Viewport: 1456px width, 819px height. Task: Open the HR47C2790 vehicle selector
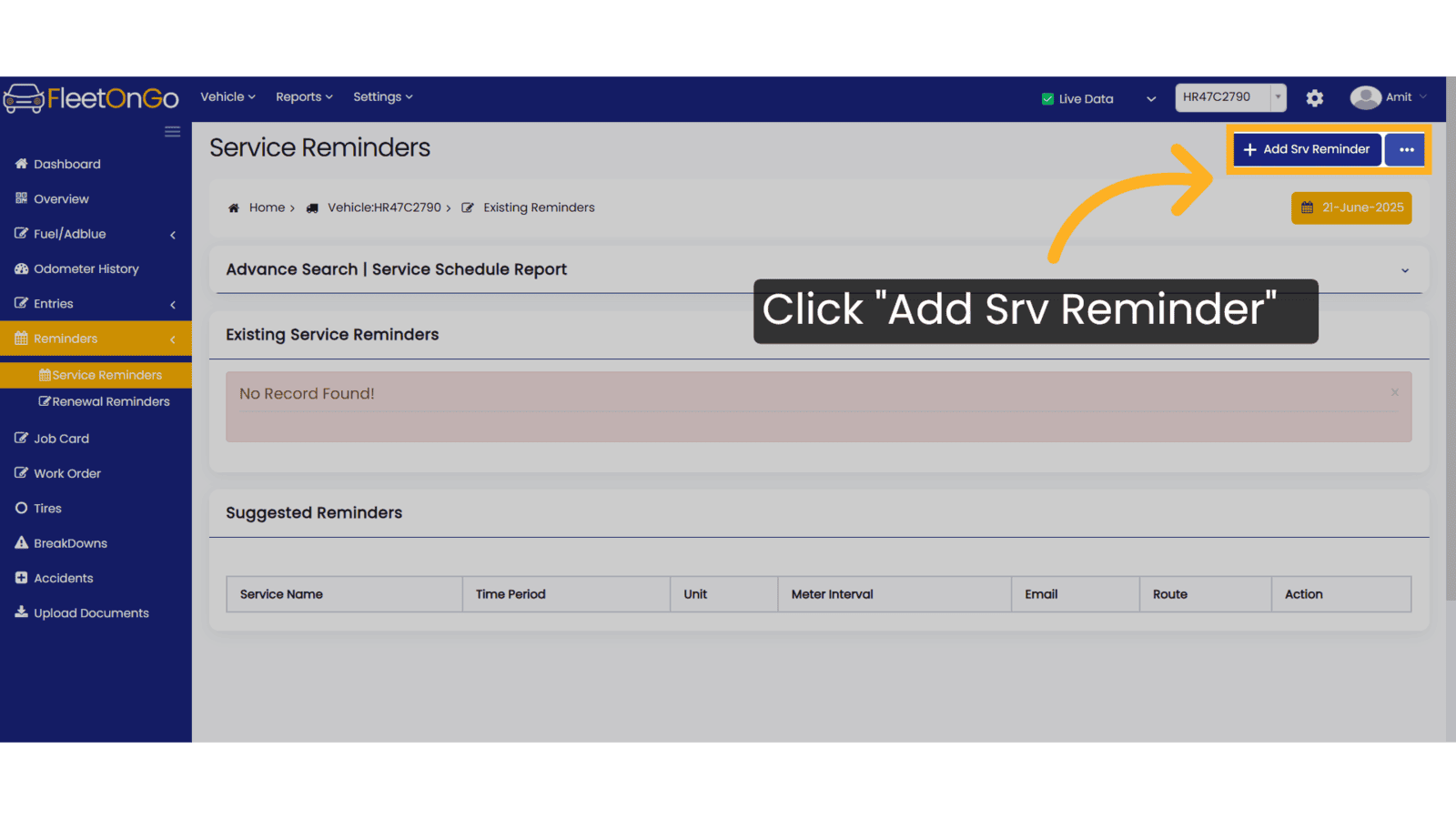[x=1230, y=97]
